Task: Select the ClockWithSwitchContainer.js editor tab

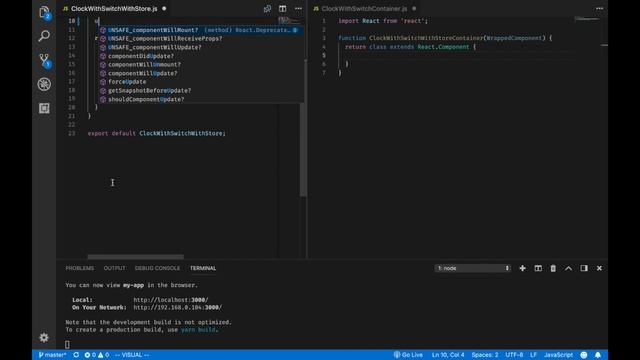Action: point(364,9)
